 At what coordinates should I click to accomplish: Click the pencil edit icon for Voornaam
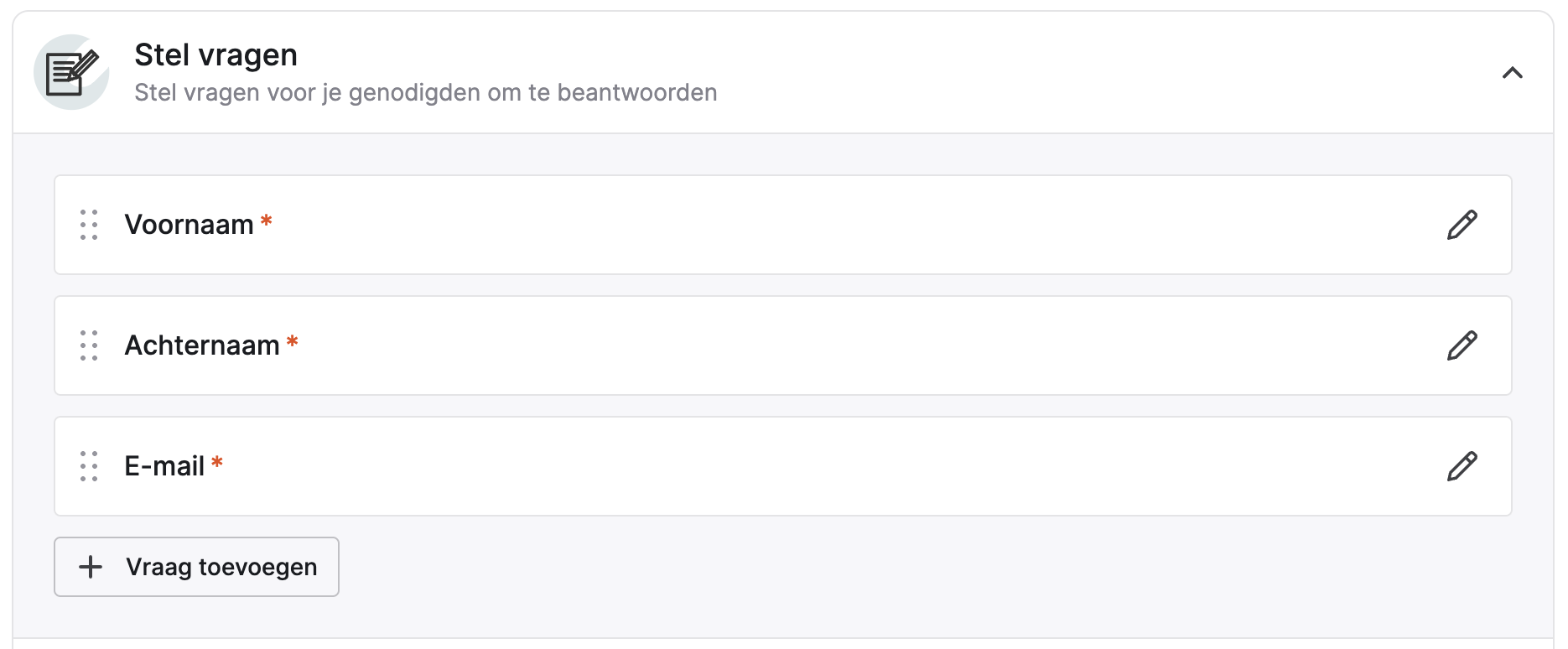[1462, 225]
